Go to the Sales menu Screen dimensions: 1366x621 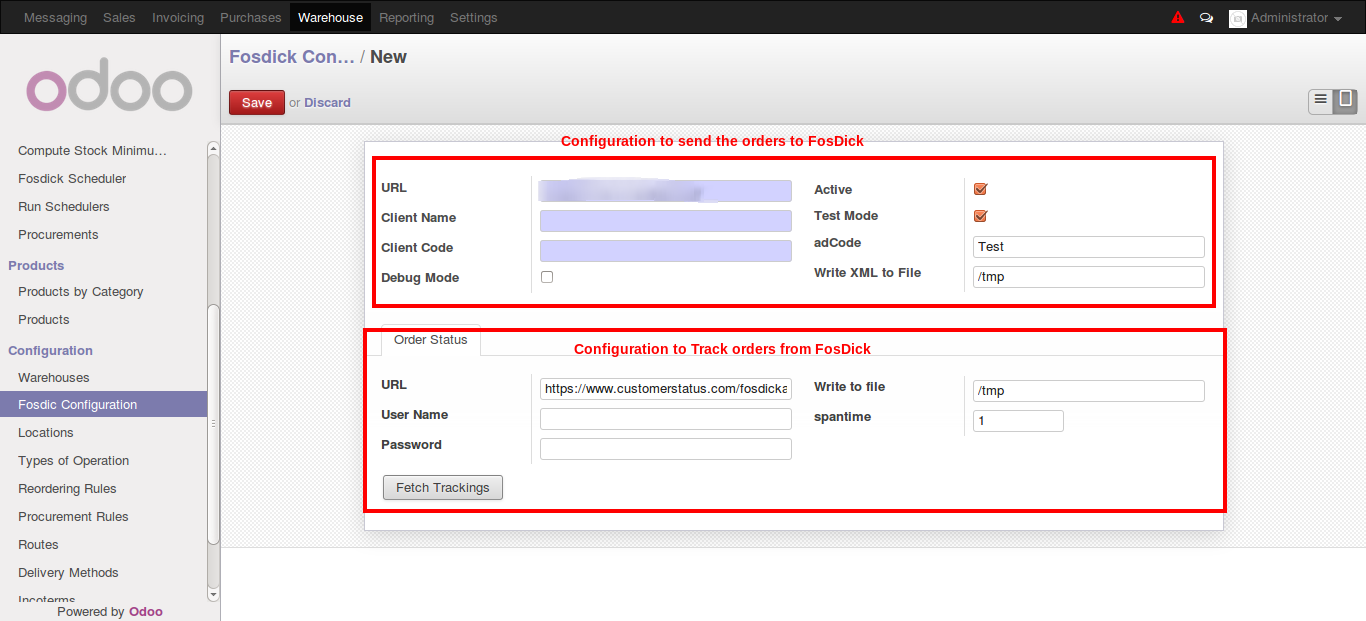point(119,18)
